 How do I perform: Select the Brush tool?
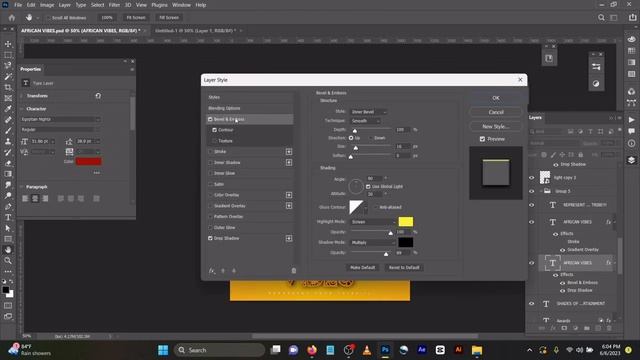(x=8, y=131)
